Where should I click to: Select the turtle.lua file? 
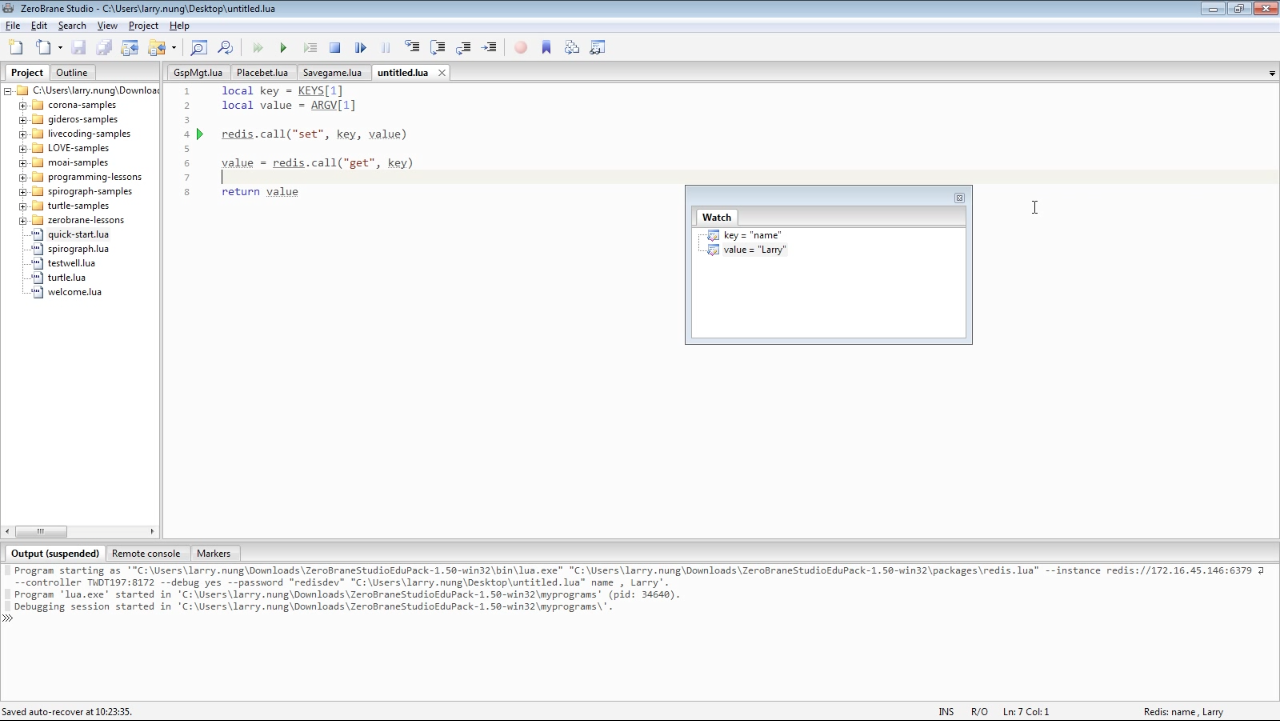[66, 278]
